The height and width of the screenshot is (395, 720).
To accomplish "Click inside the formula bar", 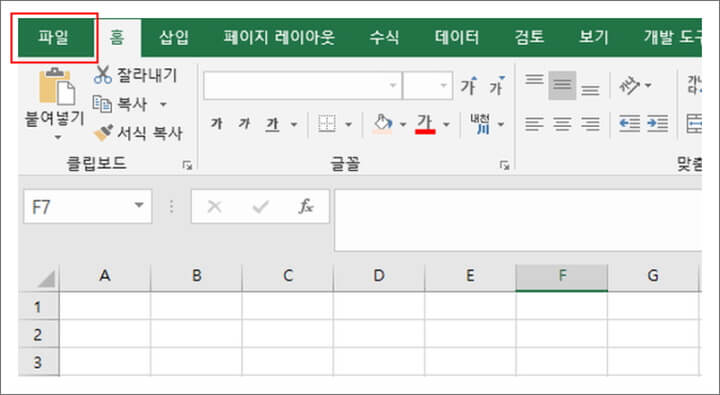I will 518,220.
